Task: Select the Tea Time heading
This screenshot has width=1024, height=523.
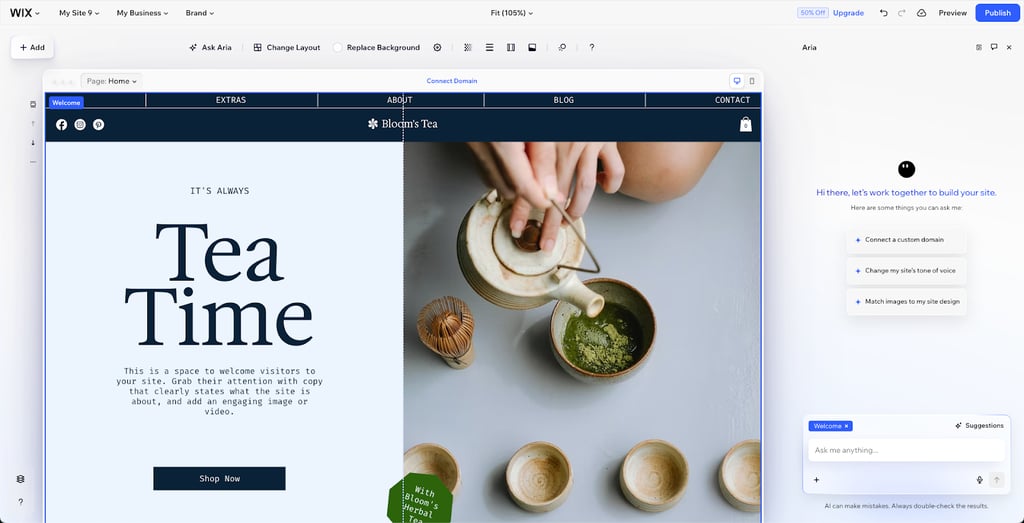Action: click(x=219, y=285)
